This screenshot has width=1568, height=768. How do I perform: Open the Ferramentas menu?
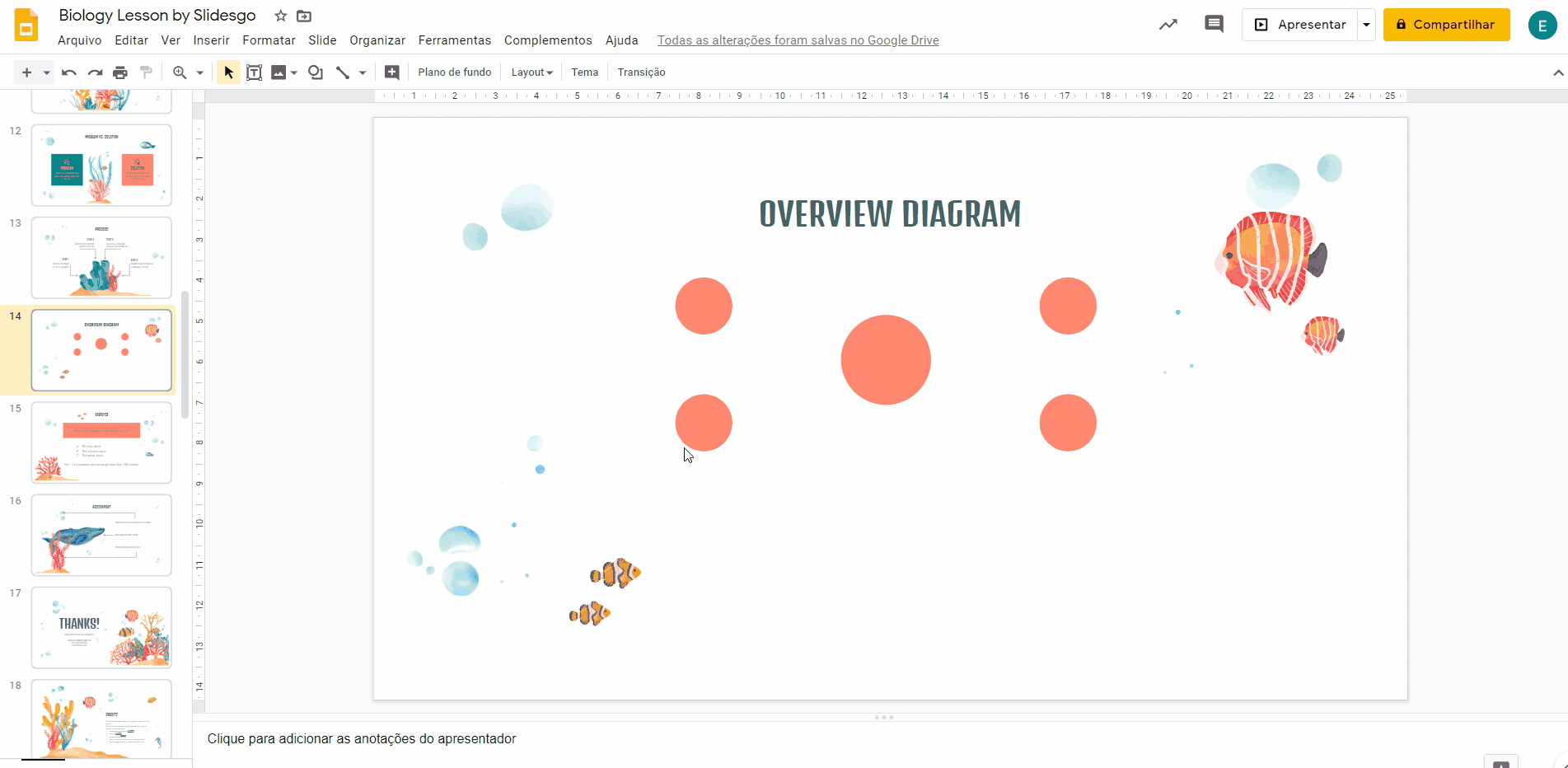coord(454,40)
